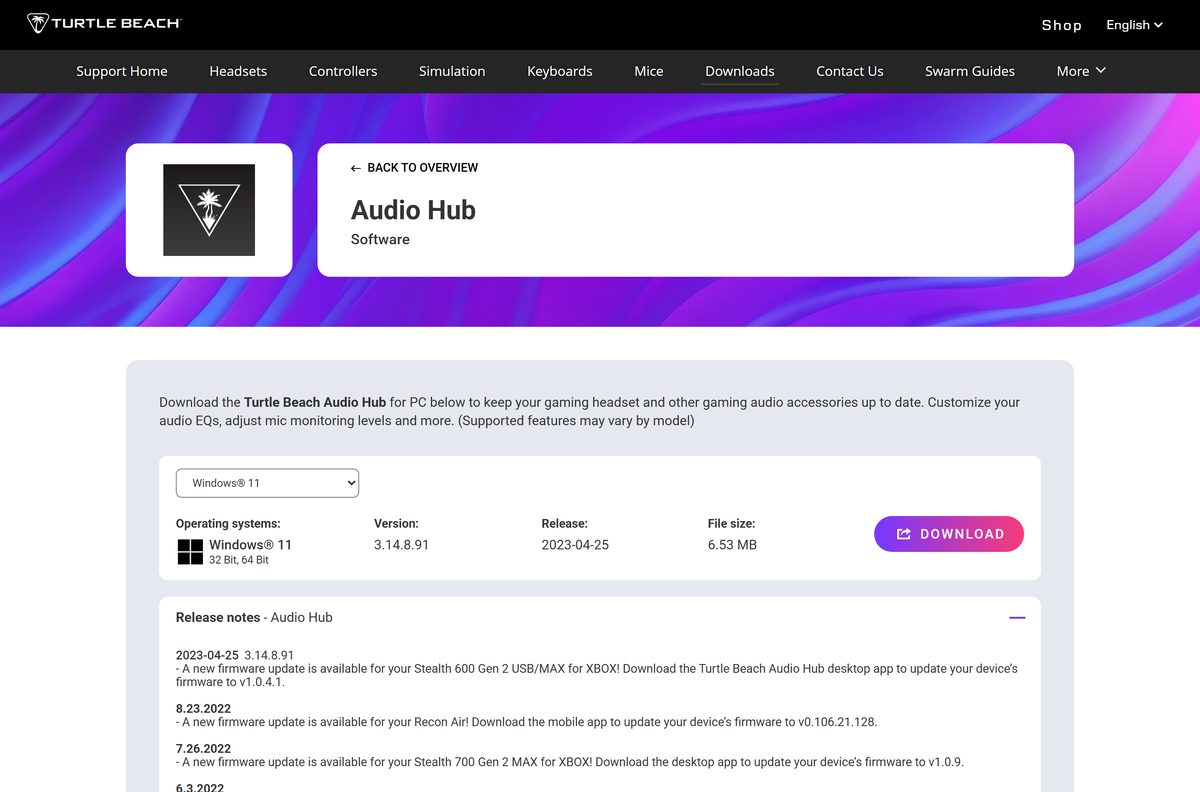Open the Mice menu item
1200x792 pixels.
(x=649, y=71)
